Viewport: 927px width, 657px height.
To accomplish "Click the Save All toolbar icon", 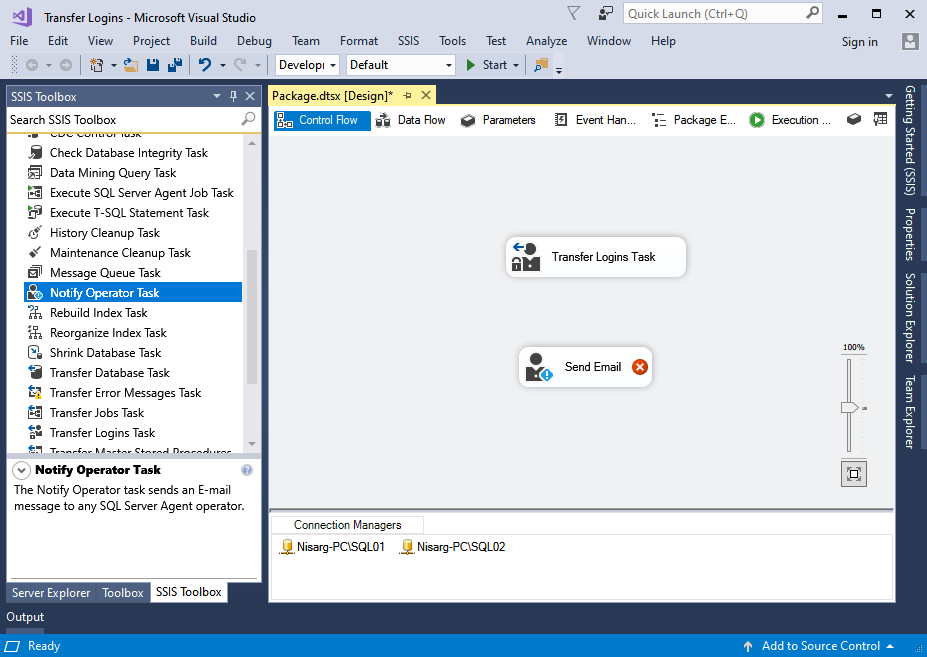I will pyautogui.click(x=174, y=65).
